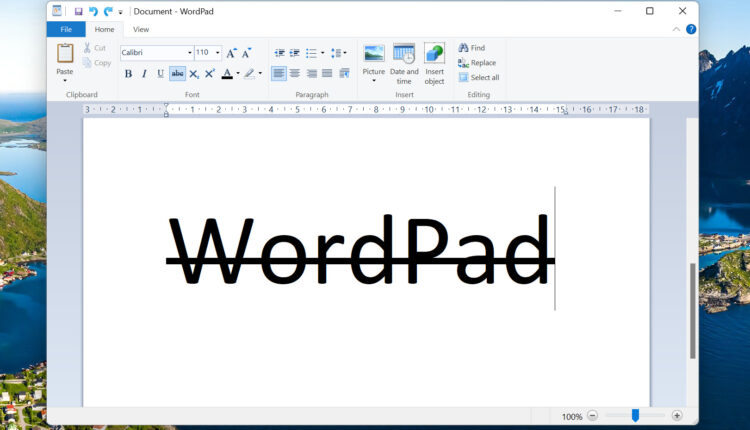
Task: Click the Replace button
Action: (x=477, y=62)
